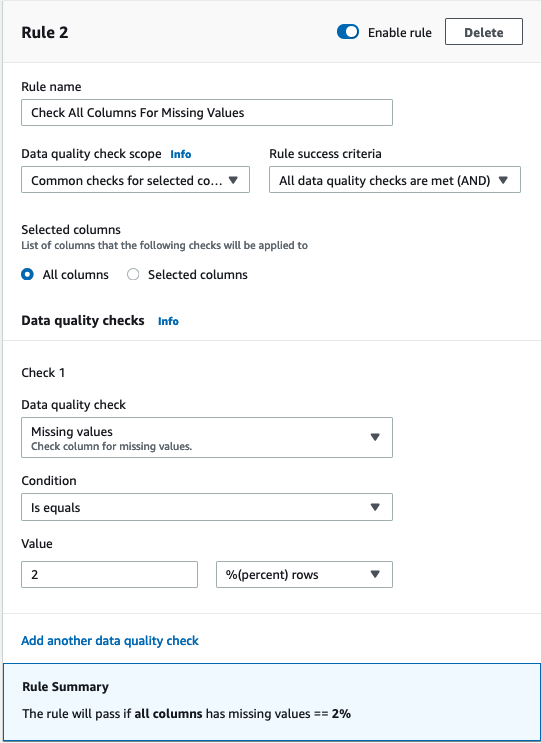Click the arrow icon on scope dropdown
Image resolution: width=541 pixels, height=743 pixels.
[x=233, y=180]
